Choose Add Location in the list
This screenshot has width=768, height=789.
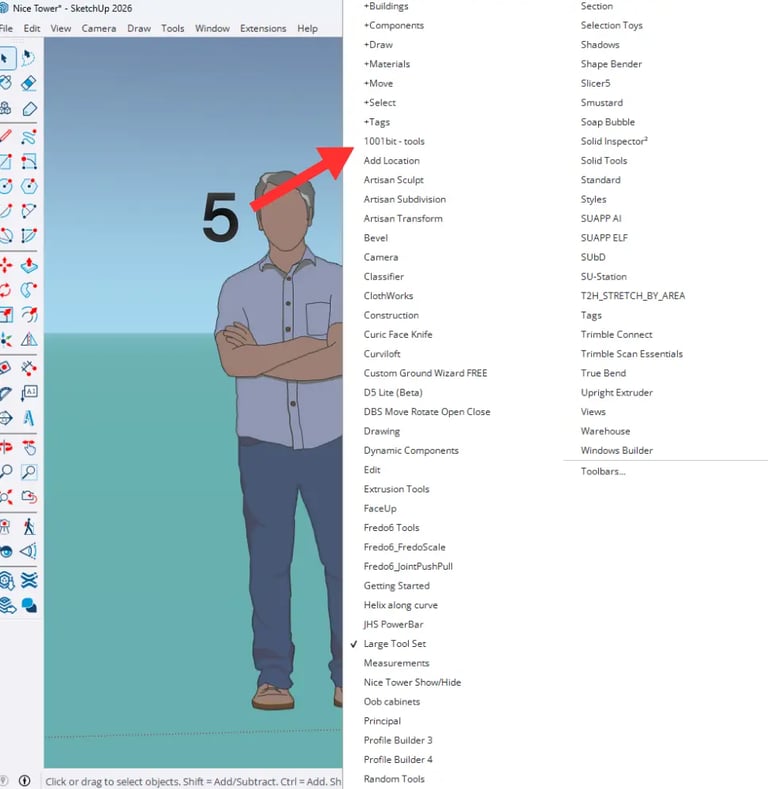[391, 161]
